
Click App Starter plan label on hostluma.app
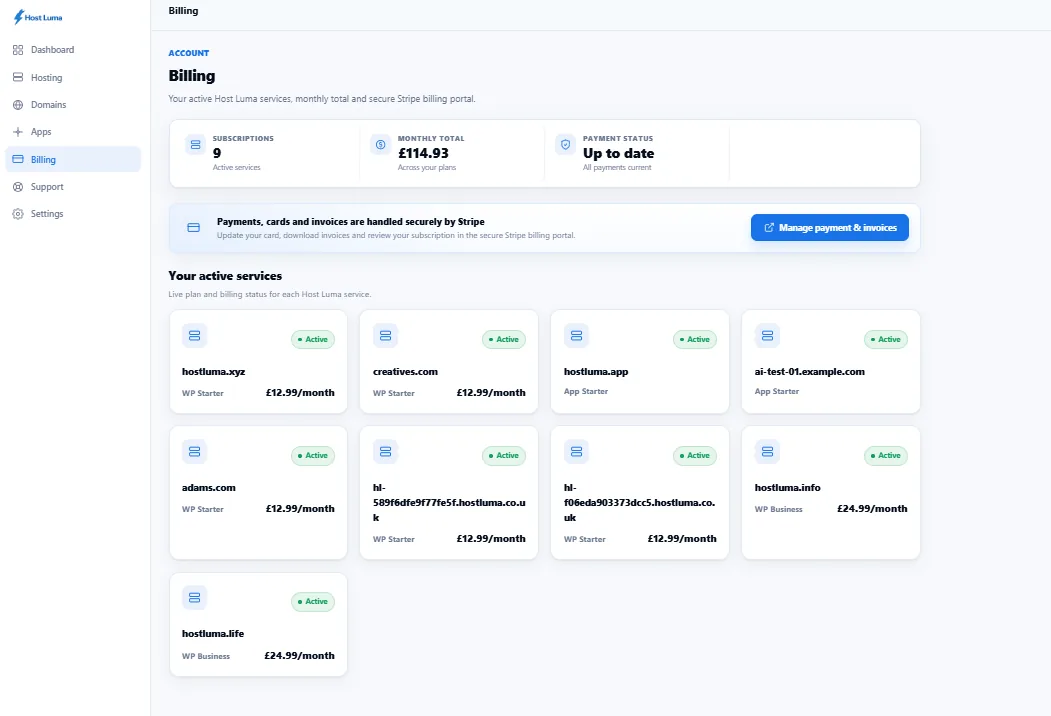[586, 392]
